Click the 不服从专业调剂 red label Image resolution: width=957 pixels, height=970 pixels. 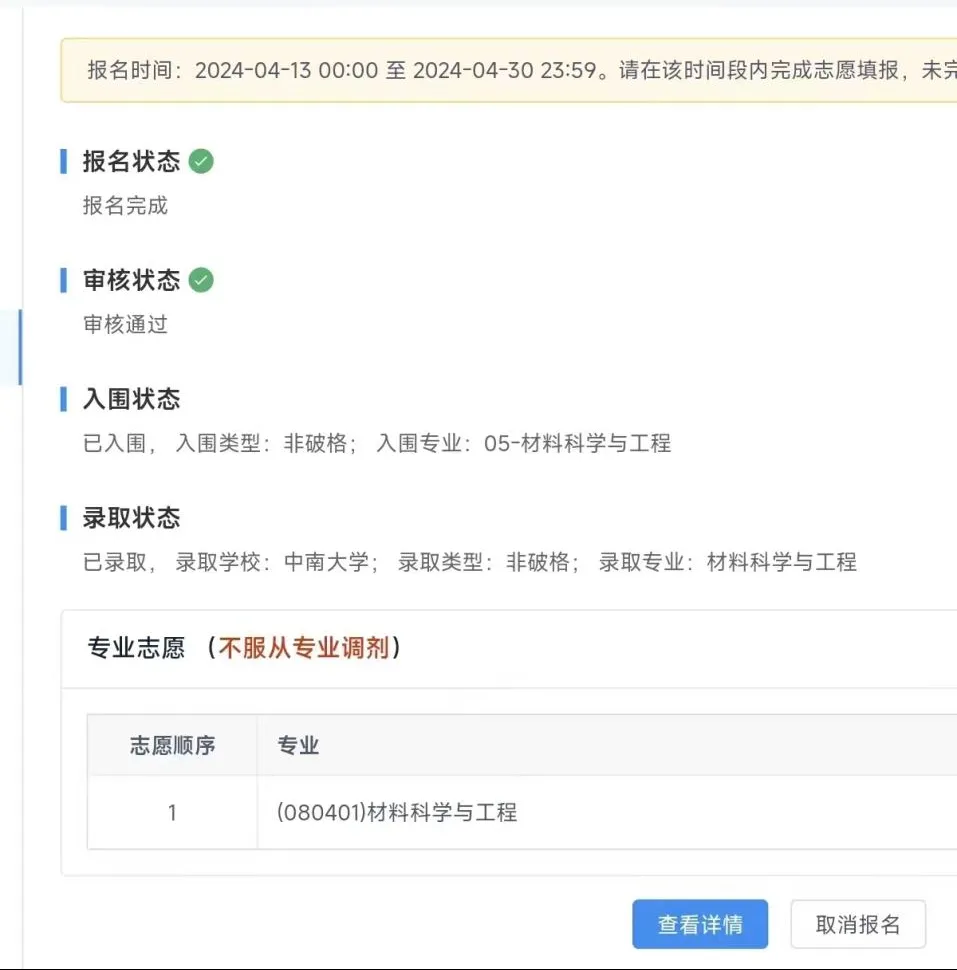[304, 648]
